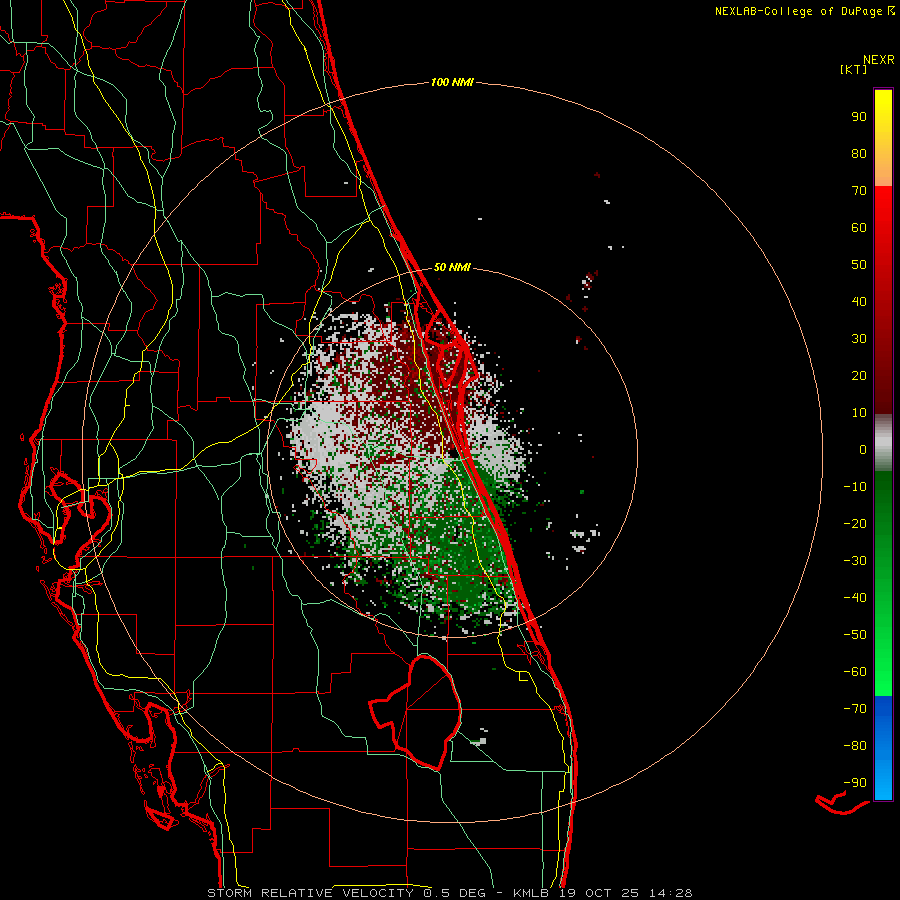Viewport: 900px width, 900px height.
Task: Click the NEXR label above the scale
Action: [879, 60]
